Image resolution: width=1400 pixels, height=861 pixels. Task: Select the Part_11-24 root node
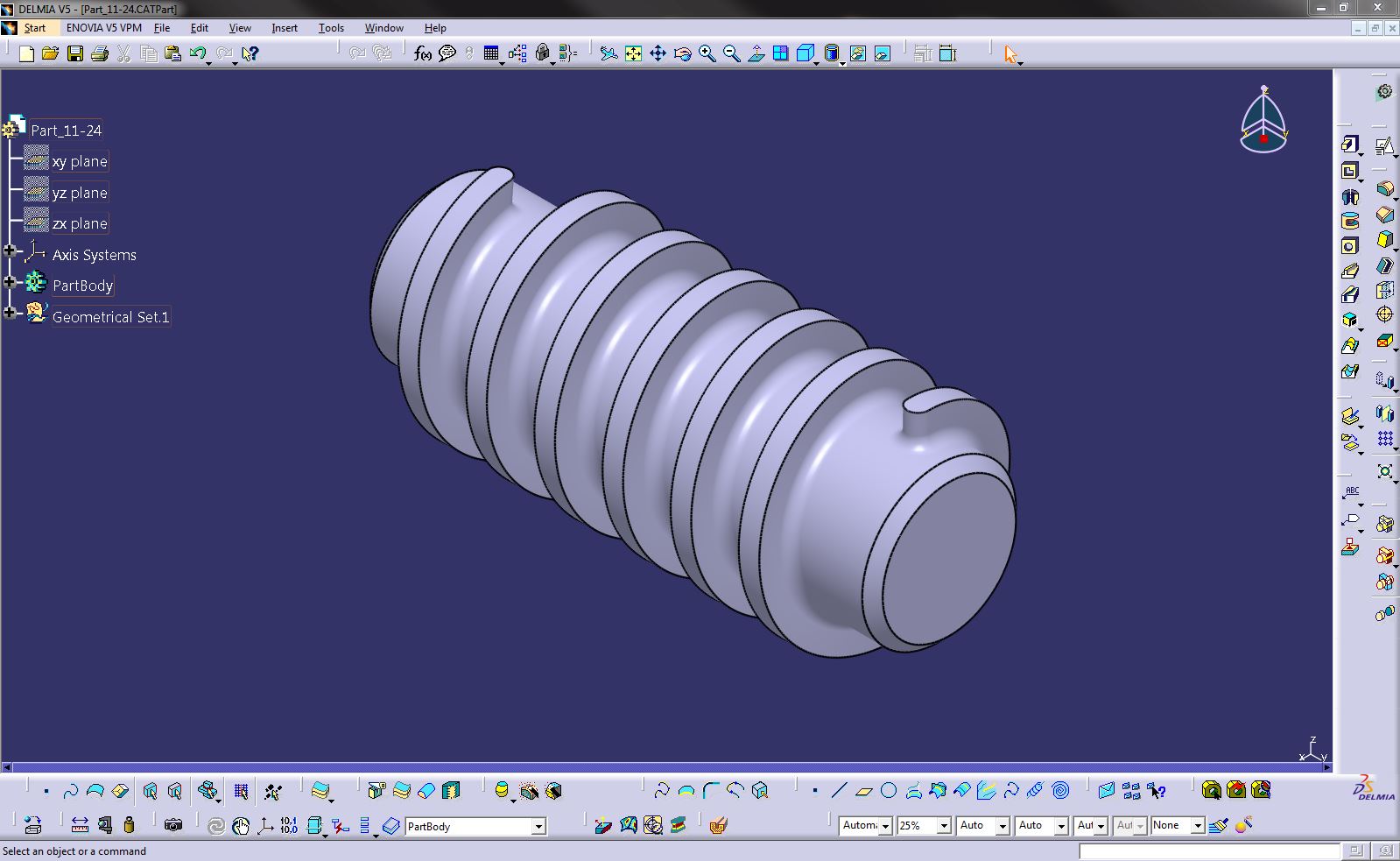coord(67,131)
